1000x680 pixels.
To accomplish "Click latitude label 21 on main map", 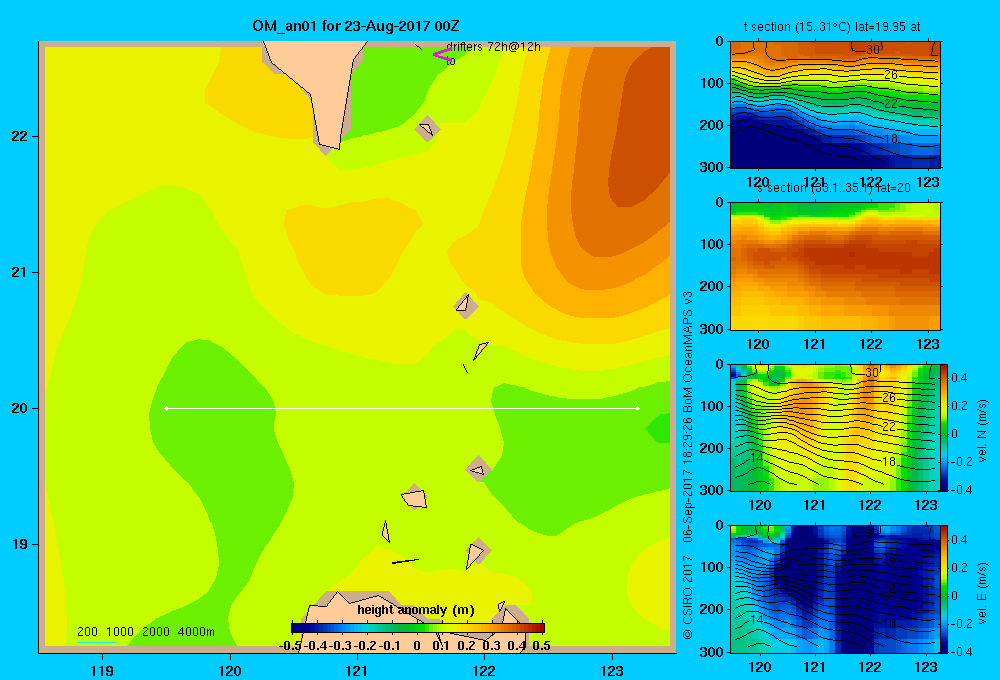I will pyautogui.click(x=20, y=272).
